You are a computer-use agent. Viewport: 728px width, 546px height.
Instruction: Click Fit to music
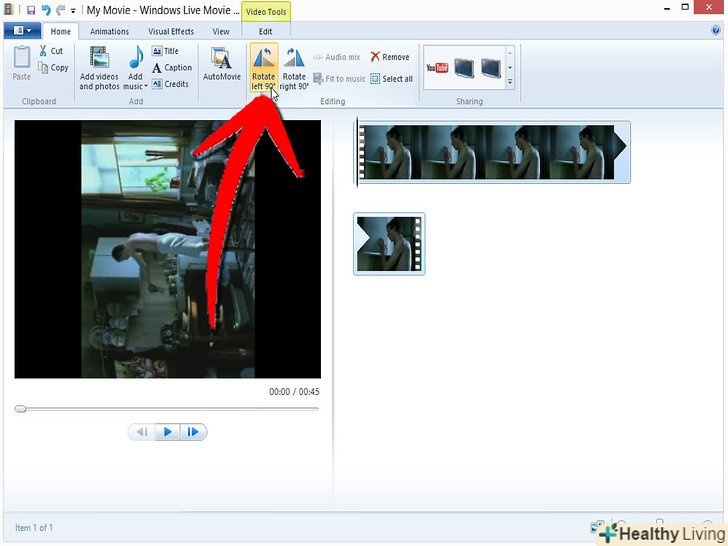tap(339, 78)
